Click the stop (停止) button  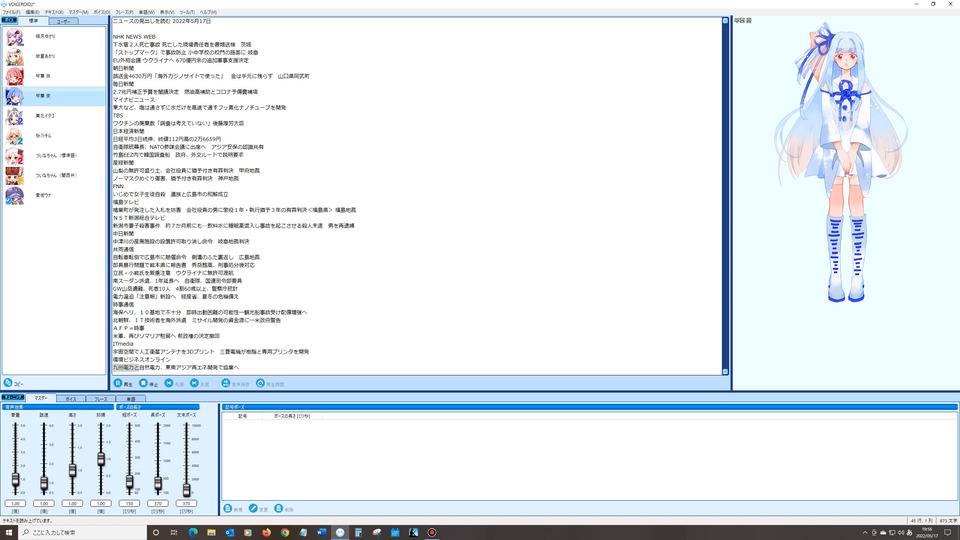(x=148, y=383)
